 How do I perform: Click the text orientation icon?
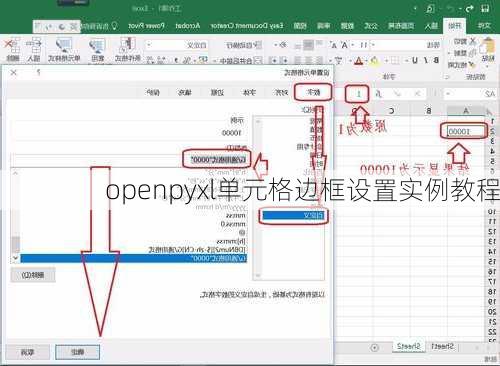pos(283,45)
